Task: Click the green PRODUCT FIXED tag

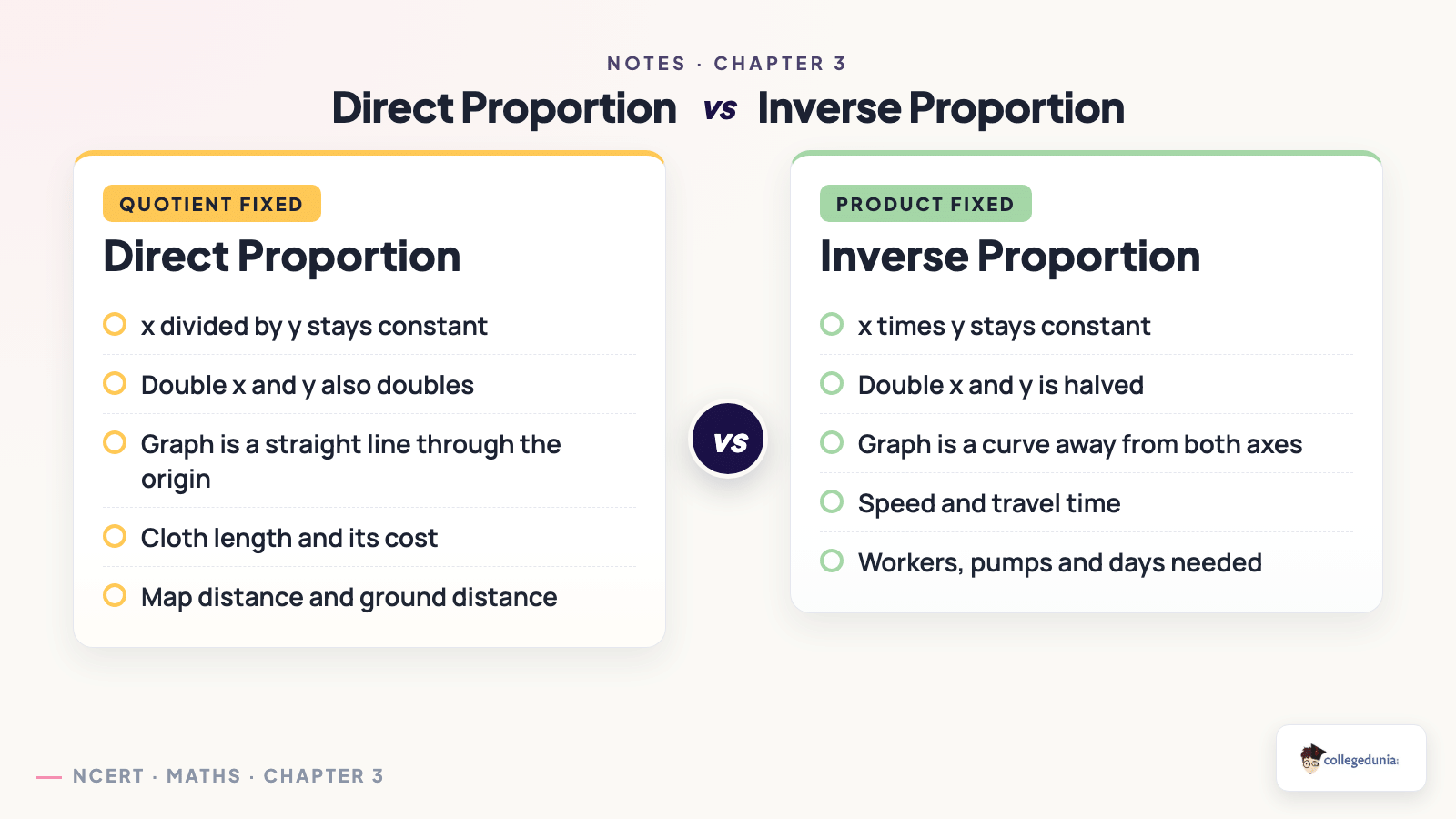Action: [x=925, y=204]
